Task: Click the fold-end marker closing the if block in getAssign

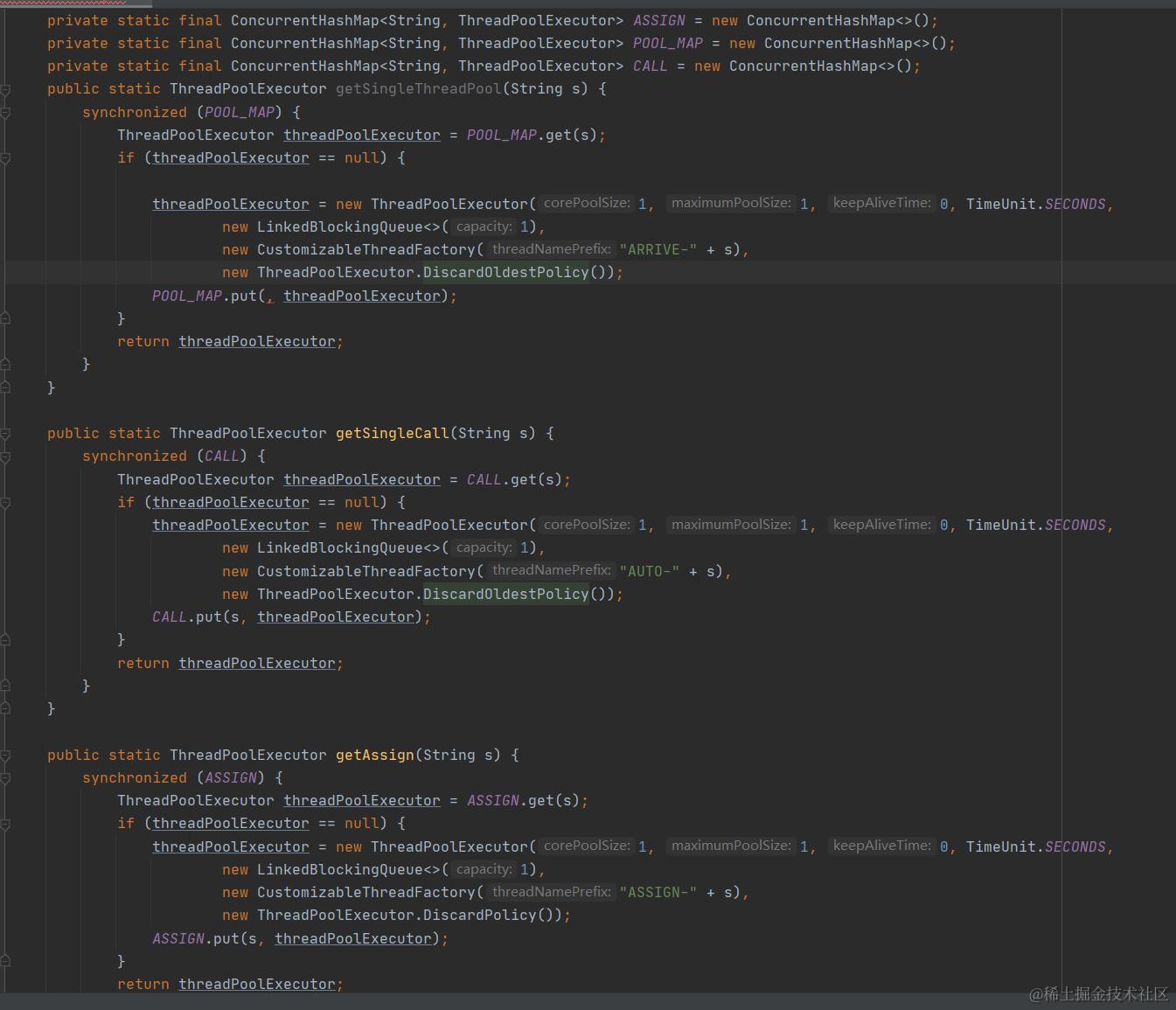Action: click(x=5, y=962)
